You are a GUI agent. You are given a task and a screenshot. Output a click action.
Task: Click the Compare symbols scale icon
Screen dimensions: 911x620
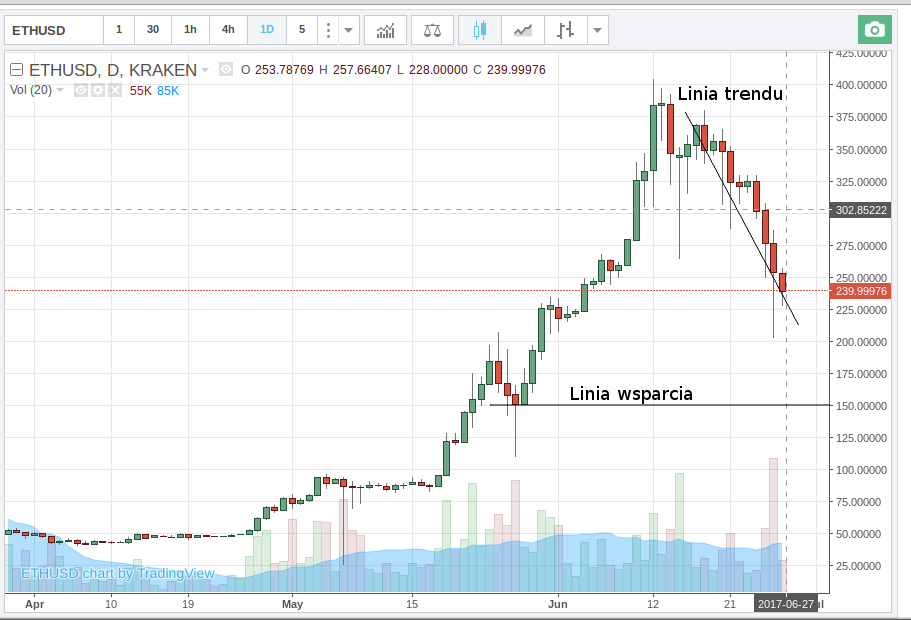click(432, 30)
